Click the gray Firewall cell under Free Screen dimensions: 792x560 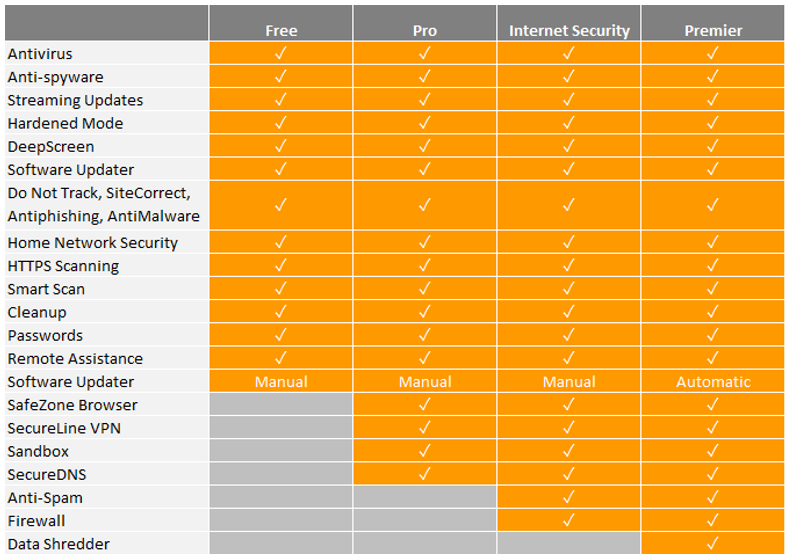pyautogui.click(x=281, y=520)
